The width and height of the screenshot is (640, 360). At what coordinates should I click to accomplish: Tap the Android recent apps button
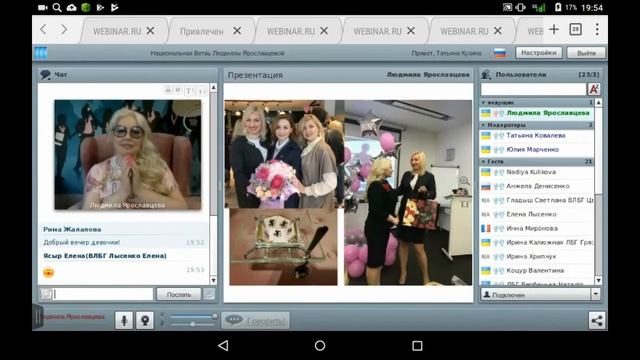pyautogui.click(x=417, y=346)
